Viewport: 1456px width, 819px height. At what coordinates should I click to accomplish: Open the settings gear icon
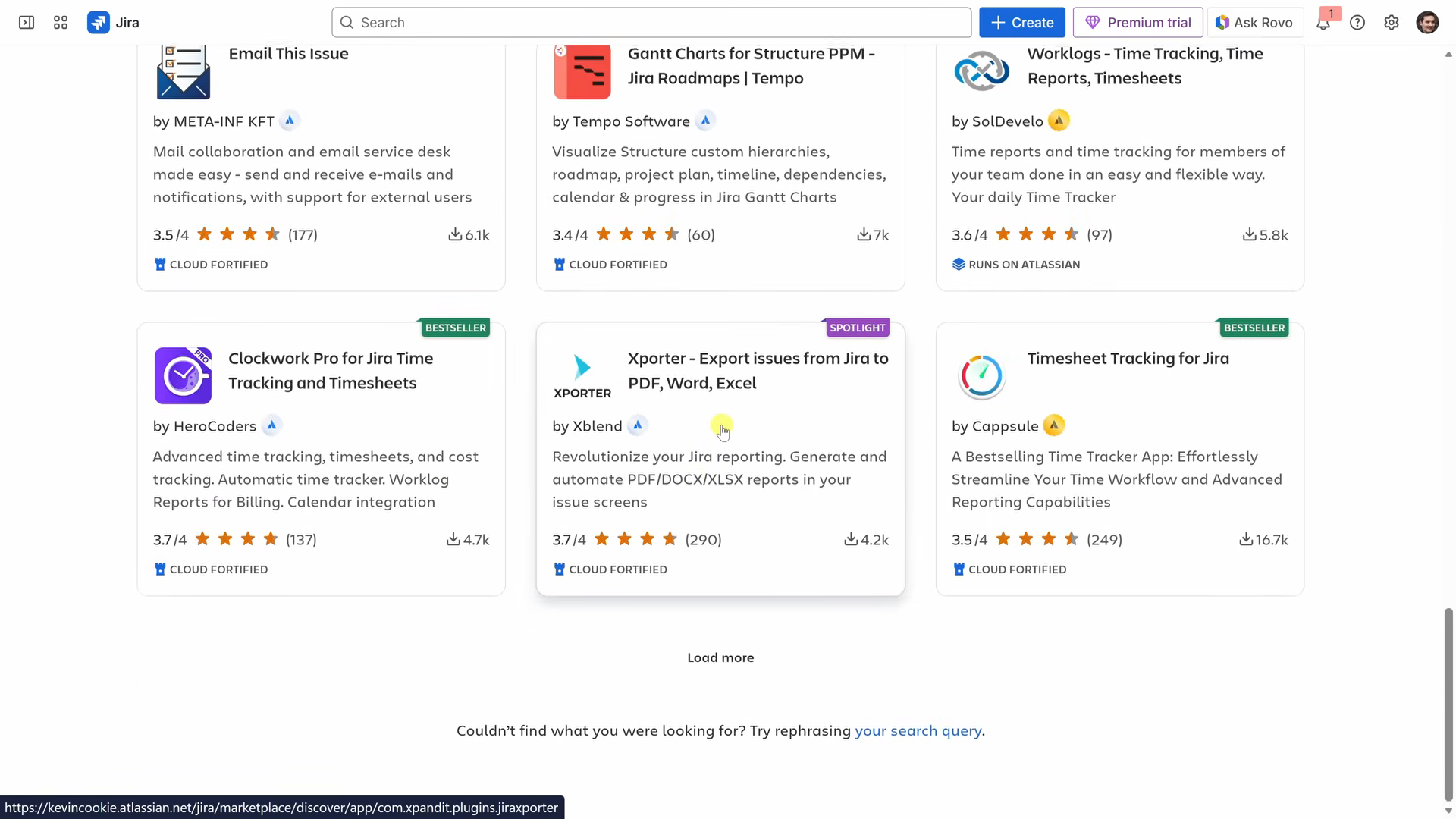(x=1392, y=23)
